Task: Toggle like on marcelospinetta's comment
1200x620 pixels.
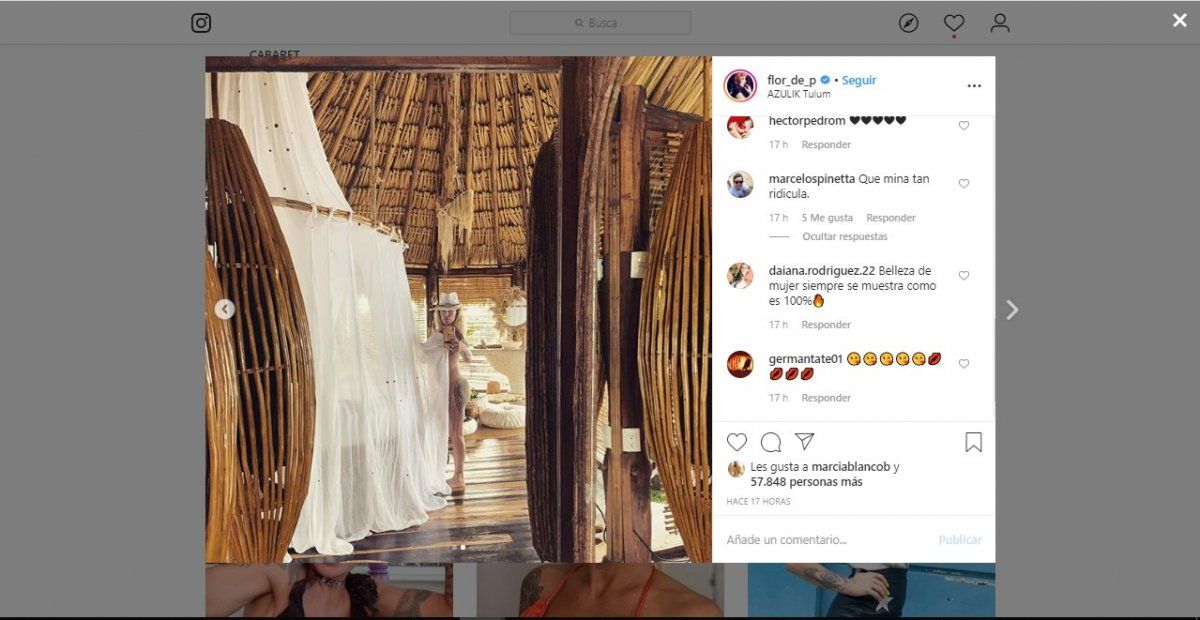Action: pos(963,184)
